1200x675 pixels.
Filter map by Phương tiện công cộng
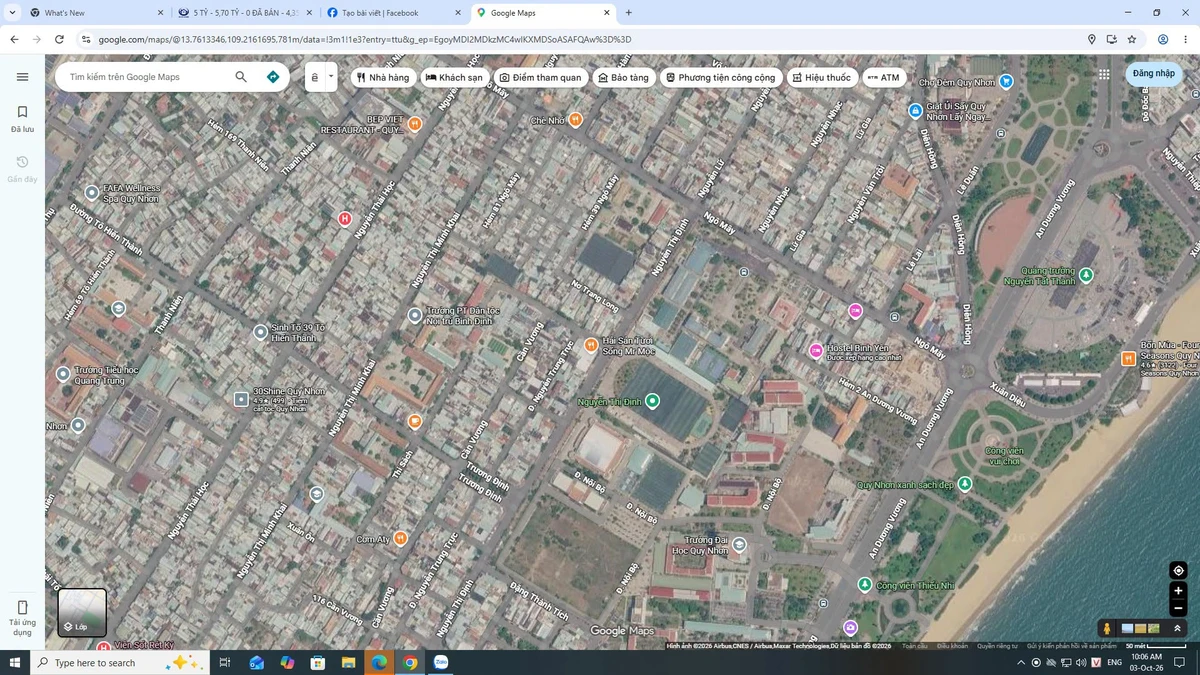[x=721, y=77]
